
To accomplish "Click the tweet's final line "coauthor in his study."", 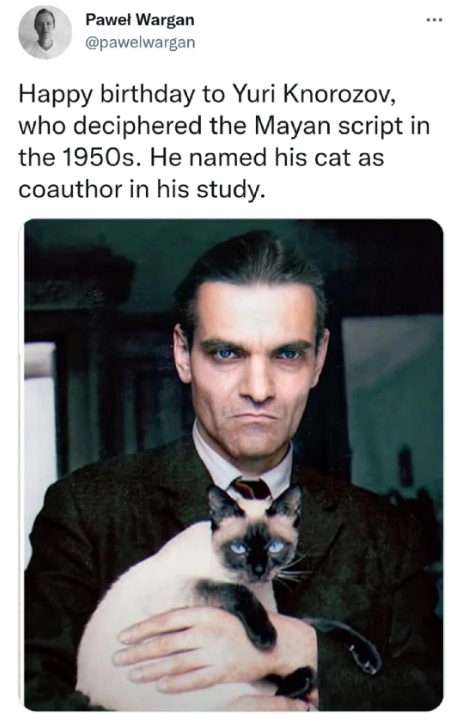I will point(142,189).
